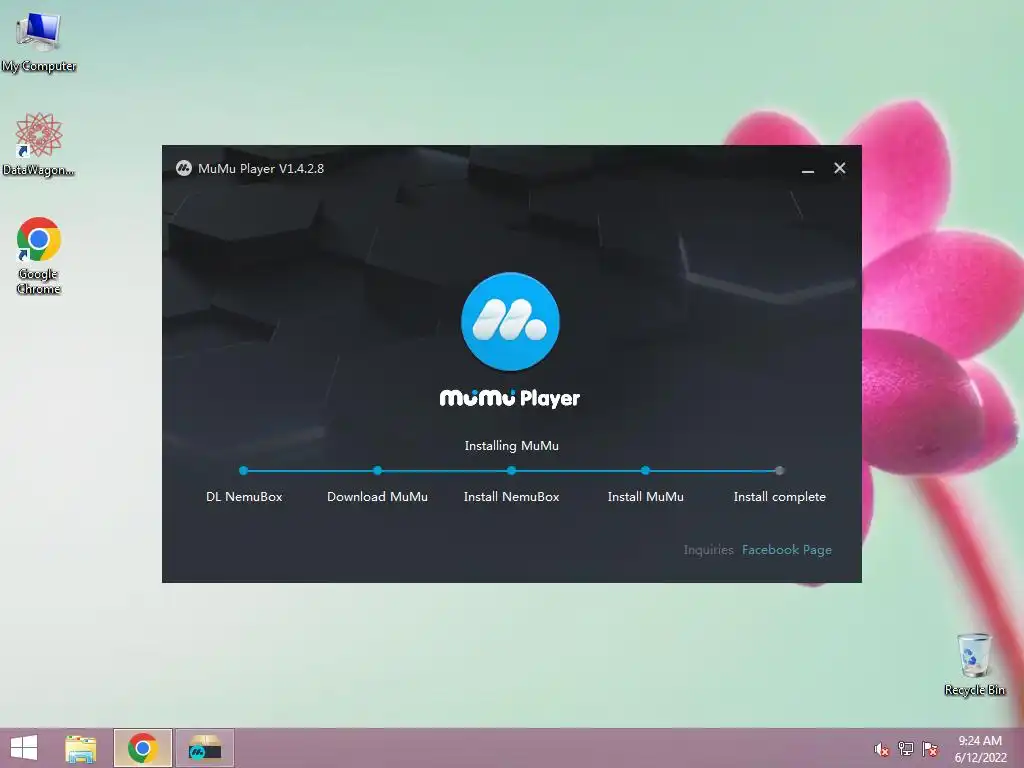
Task: Click the 'Install NemuBox' step label
Action: 511,497
